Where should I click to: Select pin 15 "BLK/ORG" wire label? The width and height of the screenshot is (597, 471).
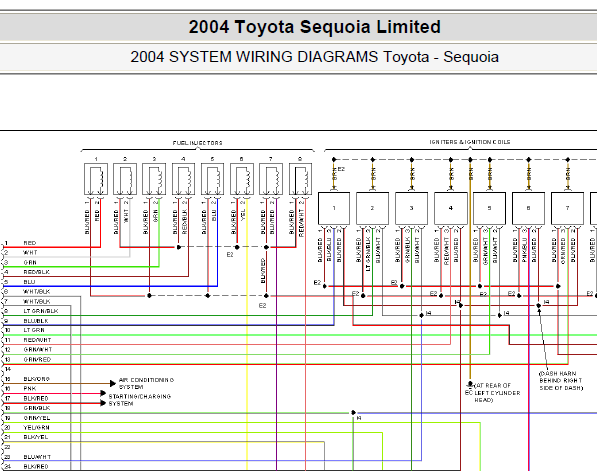(37, 379)
